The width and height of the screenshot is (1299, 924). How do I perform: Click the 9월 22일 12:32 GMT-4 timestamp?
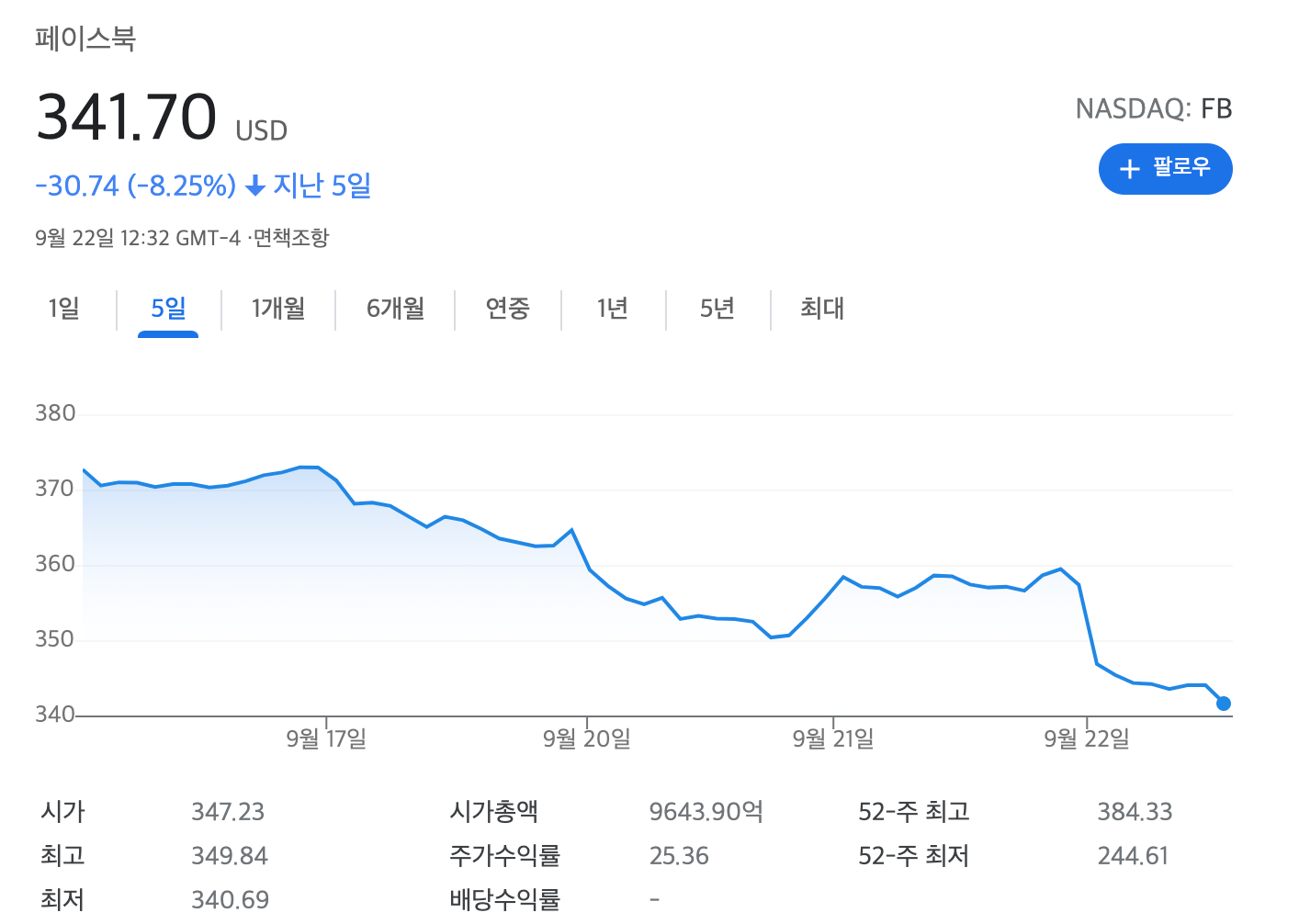coord(138,238)
